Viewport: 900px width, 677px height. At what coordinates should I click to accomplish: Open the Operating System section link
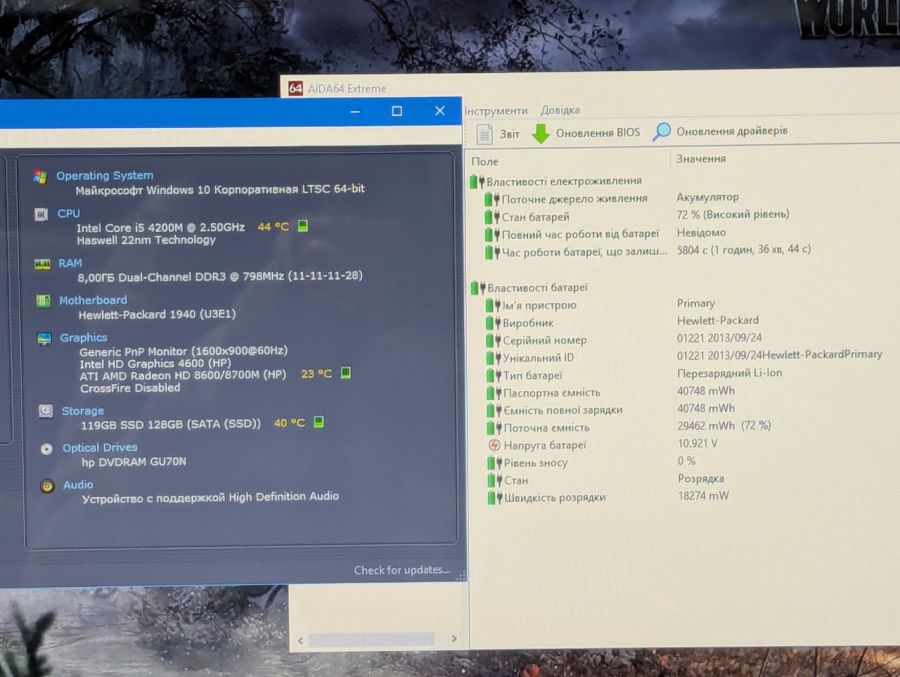coord(104,176)
